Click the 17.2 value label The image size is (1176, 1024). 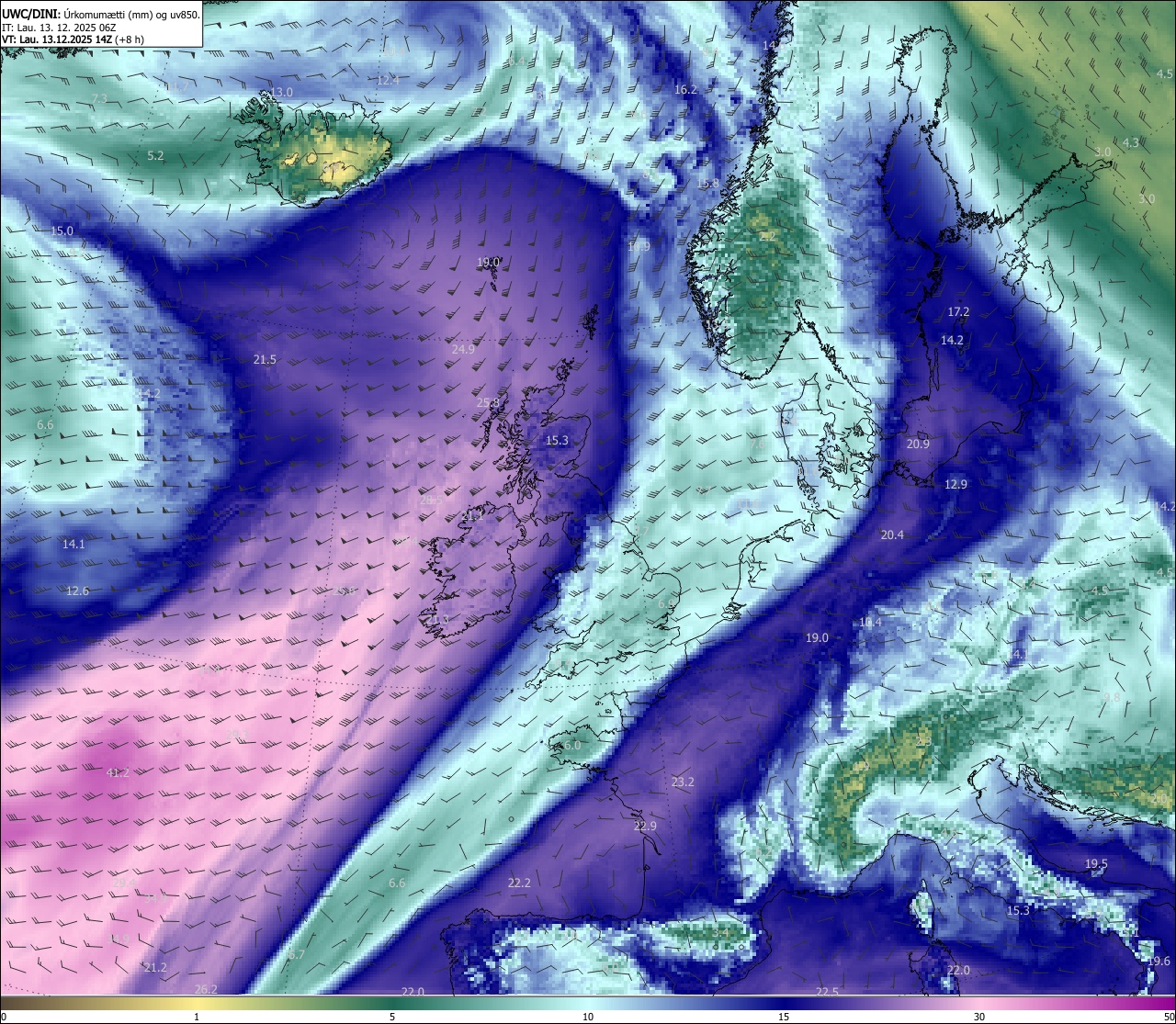click(958, 312)
